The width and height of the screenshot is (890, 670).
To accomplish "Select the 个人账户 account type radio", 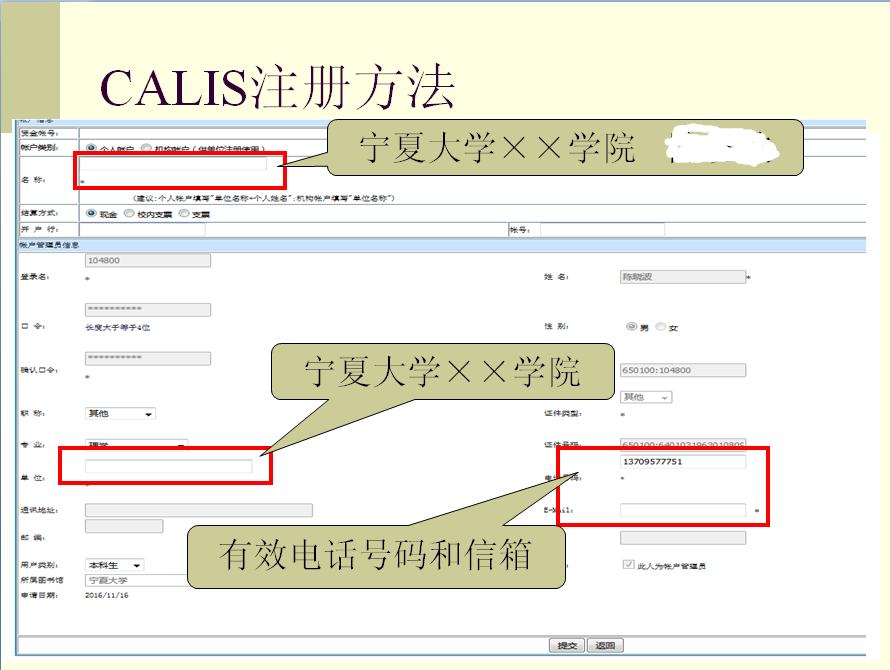I will tap(91, 148).
